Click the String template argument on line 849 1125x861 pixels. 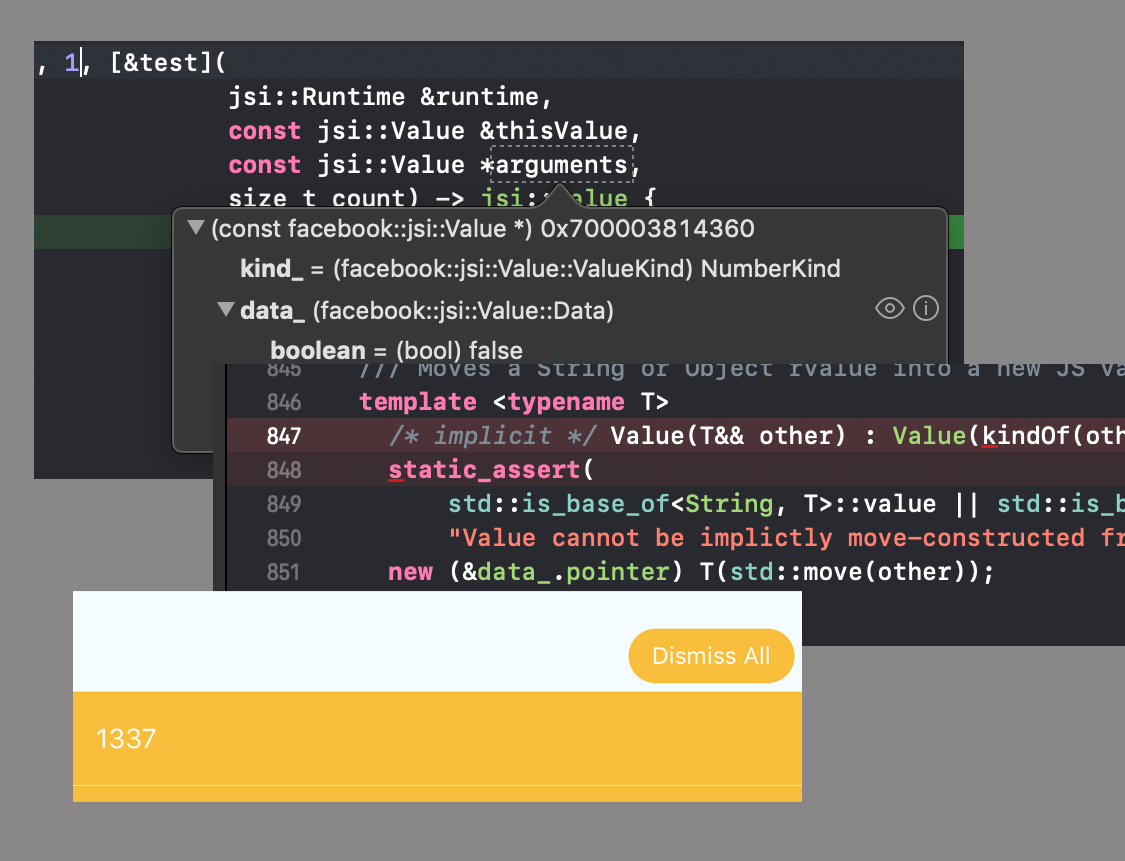point(729,504)
